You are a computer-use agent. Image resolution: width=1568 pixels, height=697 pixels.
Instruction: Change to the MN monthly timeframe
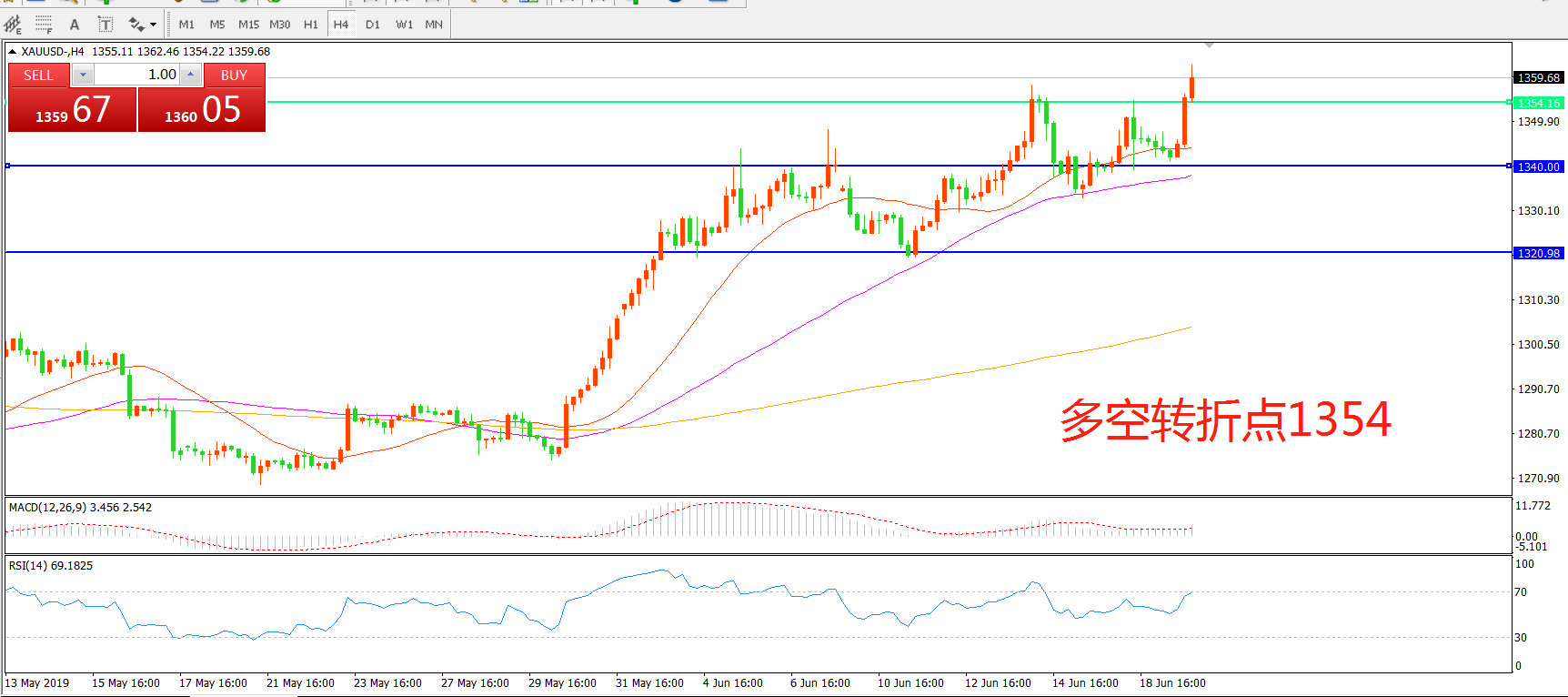[x=434, y=25]
